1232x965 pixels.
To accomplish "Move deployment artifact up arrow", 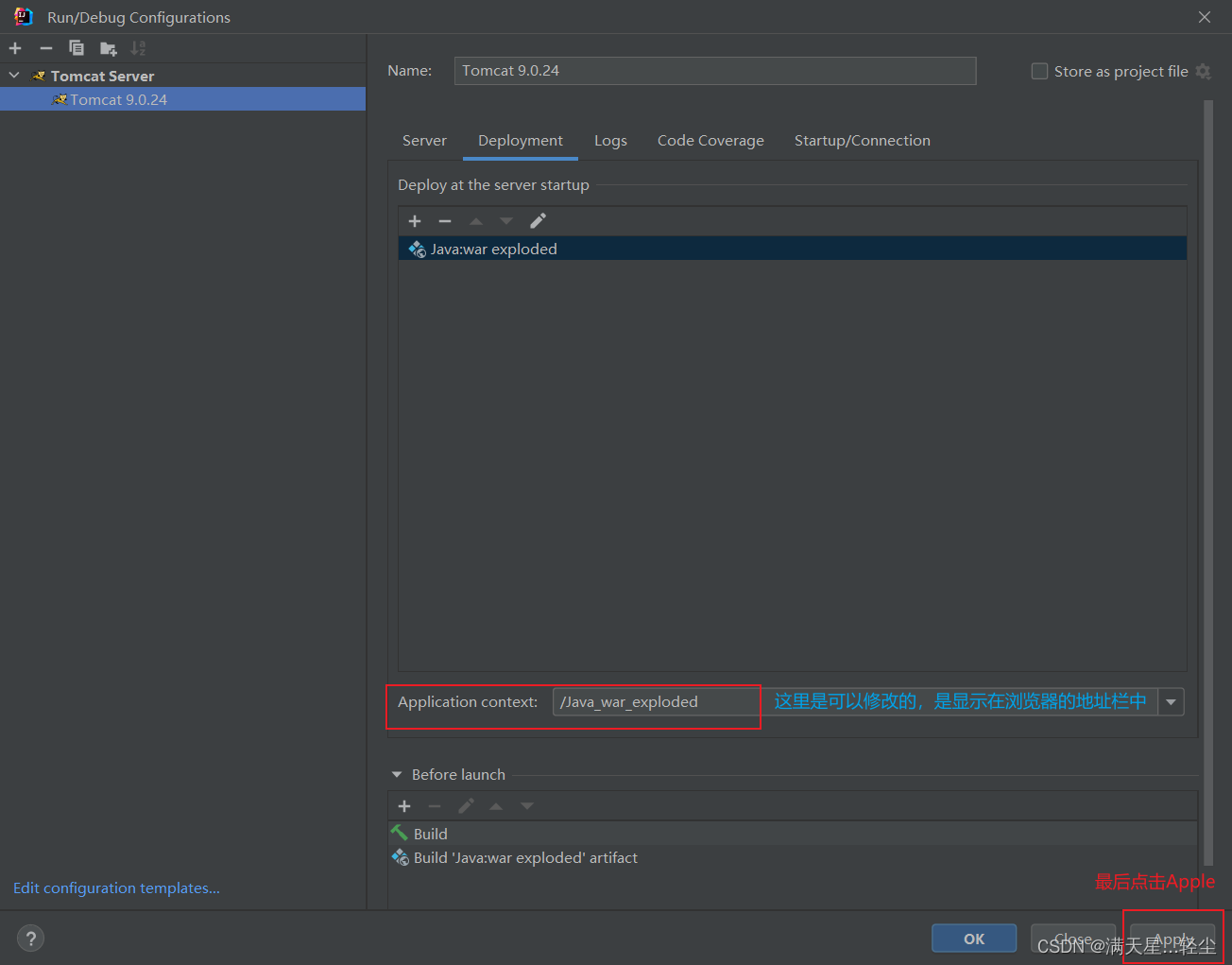I will 476,221.
